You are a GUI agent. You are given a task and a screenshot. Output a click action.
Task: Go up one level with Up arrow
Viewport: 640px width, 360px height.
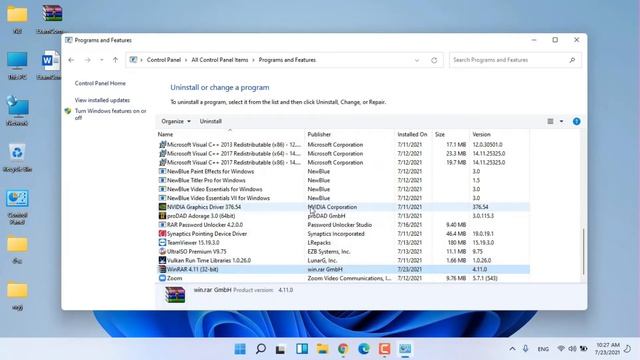click(x=116, y=60)
